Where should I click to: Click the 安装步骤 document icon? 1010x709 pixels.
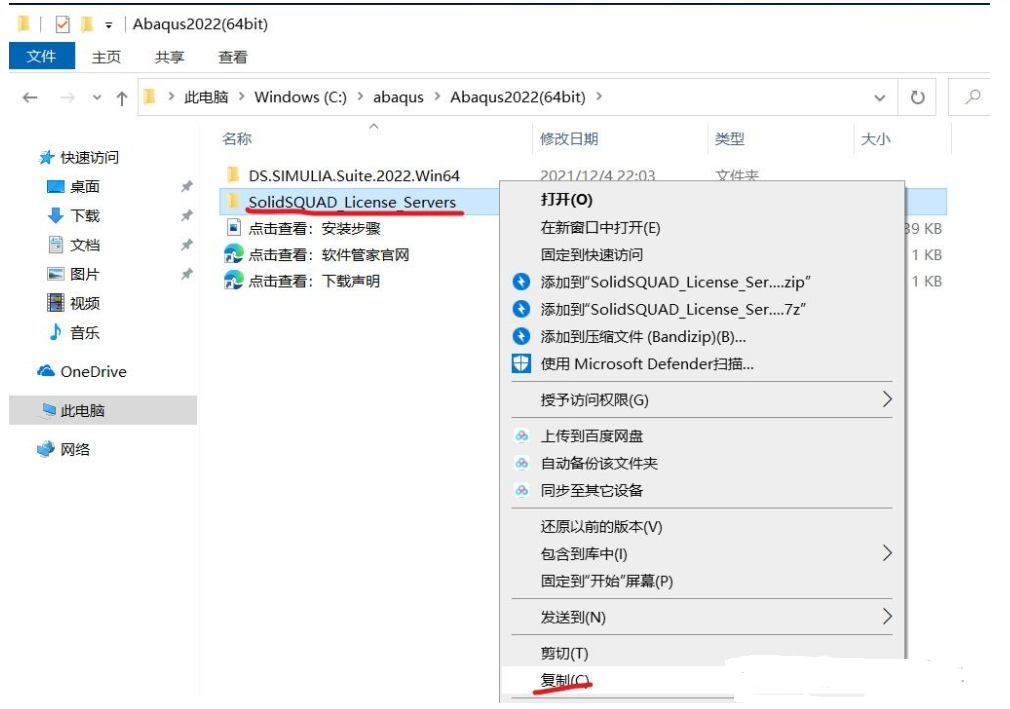pyautogui.click(x=234, y=228)
